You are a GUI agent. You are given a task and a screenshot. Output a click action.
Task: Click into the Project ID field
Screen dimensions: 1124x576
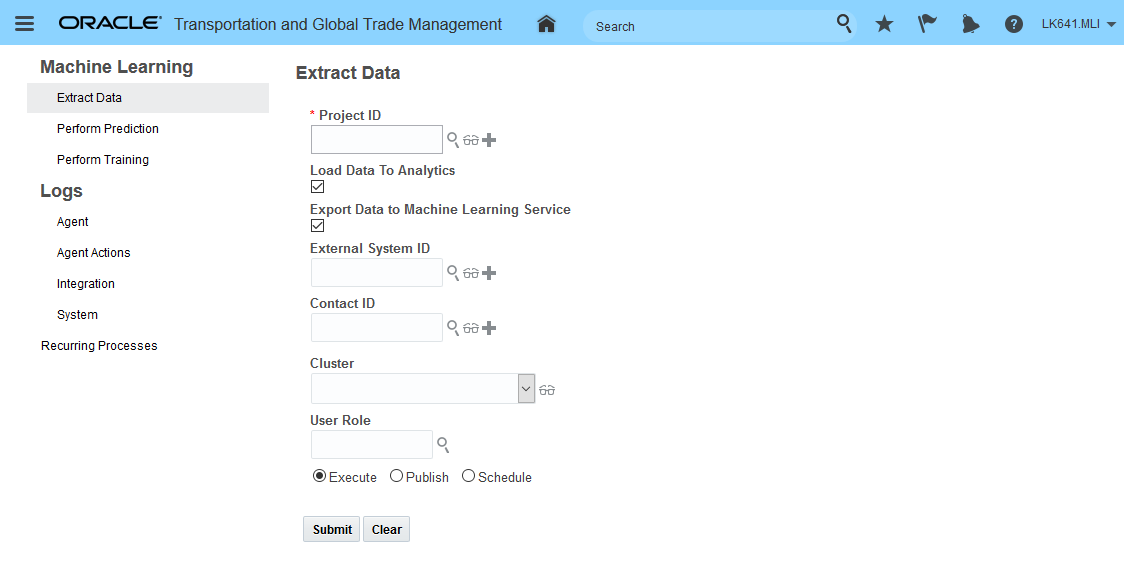coord(376,140)
